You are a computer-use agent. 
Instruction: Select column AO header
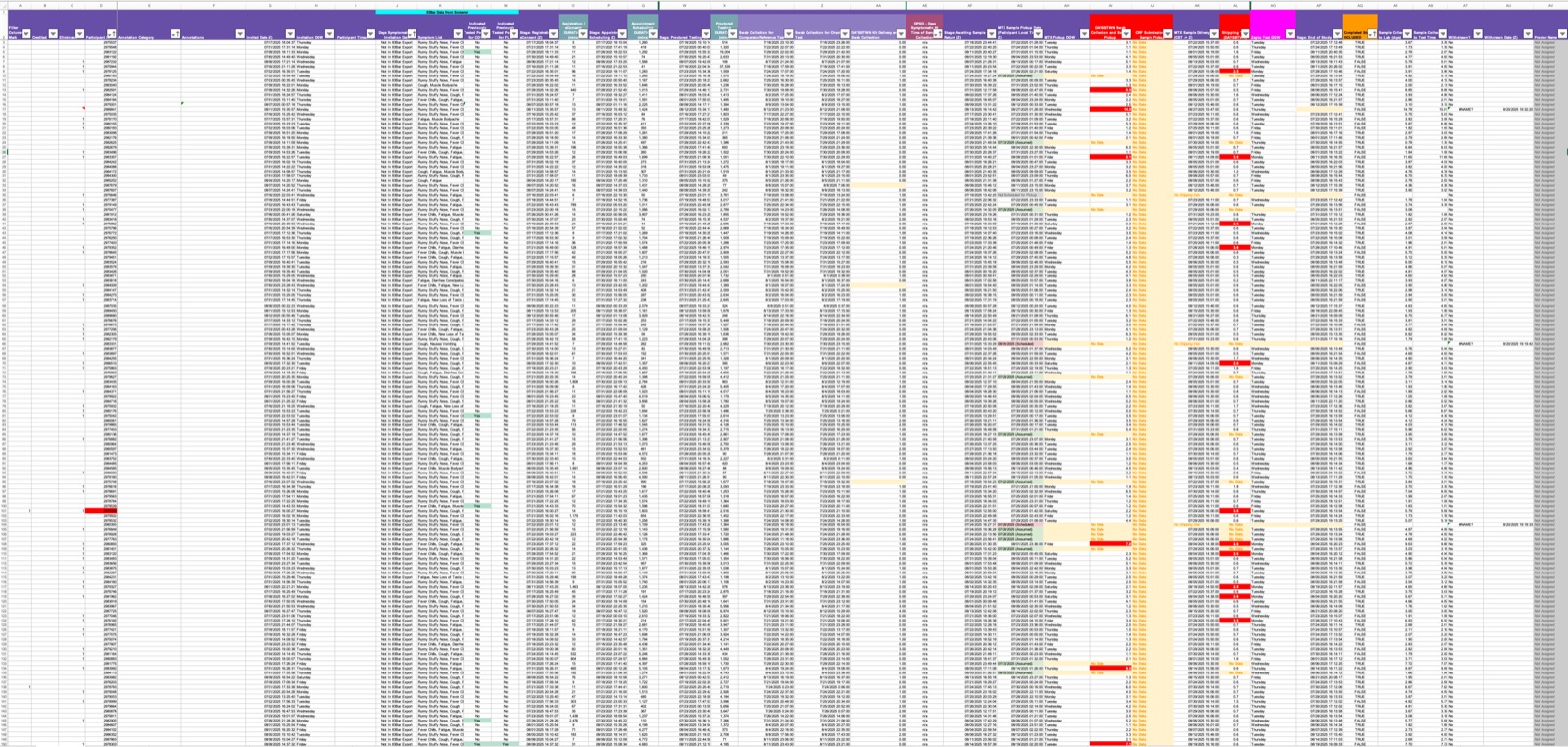coord(1273,5)
